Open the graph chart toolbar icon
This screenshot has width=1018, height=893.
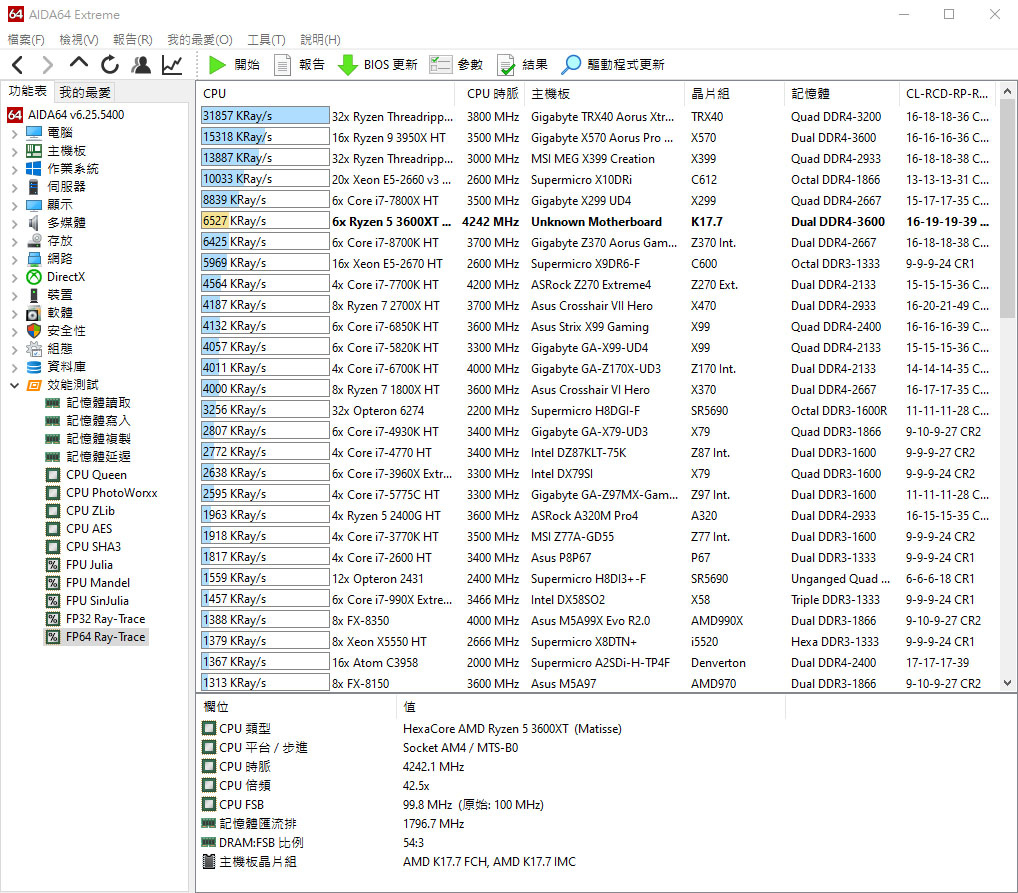[x=172, y=64]
